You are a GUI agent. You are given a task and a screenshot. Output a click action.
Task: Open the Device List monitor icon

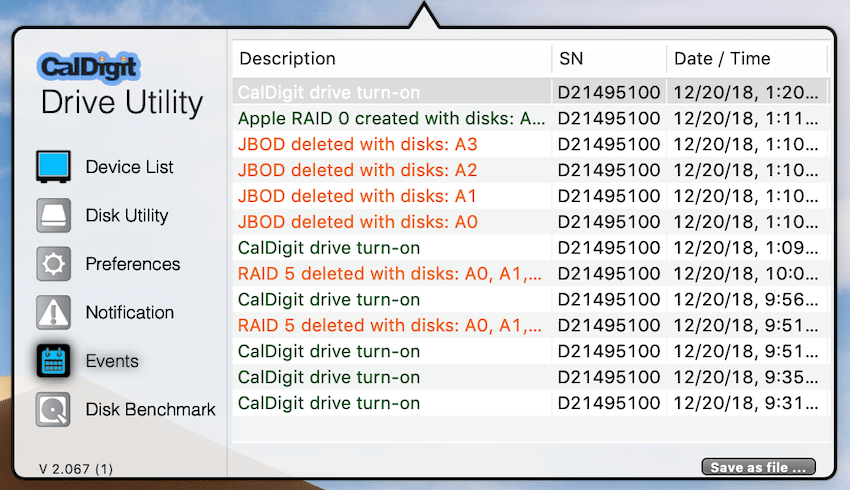(53, 166)
